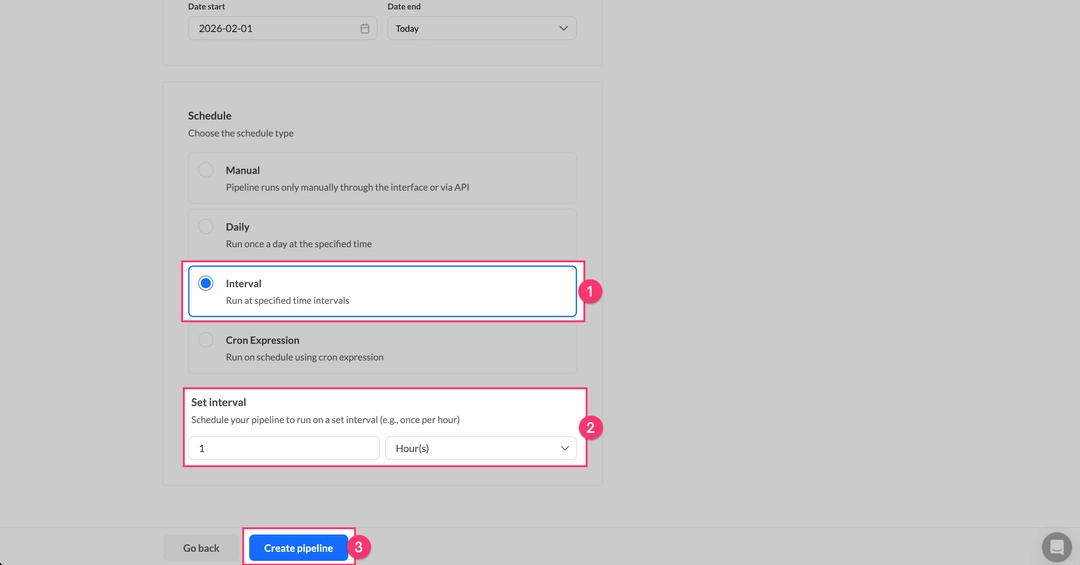Pick the Cron Expression radio button
1080x565 pixels.
[x=206, y=340]
